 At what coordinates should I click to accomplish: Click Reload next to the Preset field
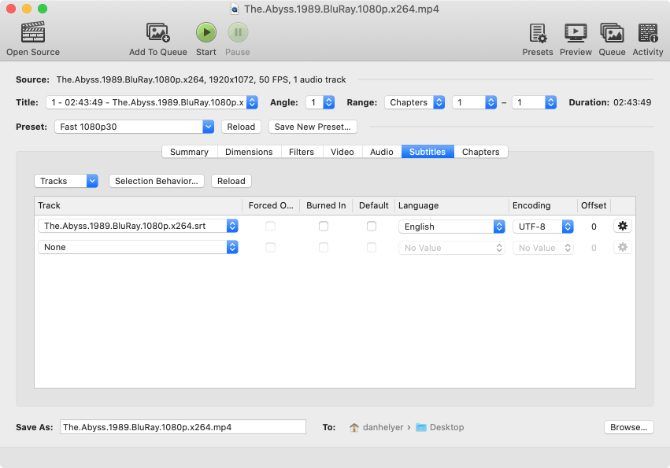pos(241,127)
